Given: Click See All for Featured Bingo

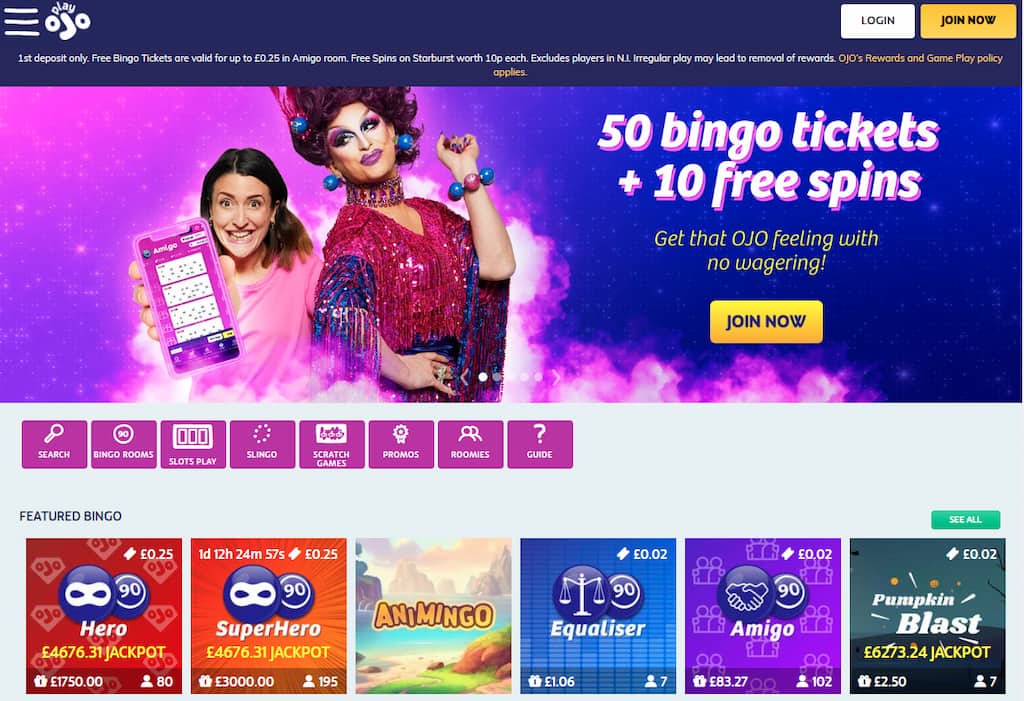Looking at the screenshot, I should click(965, 519).
